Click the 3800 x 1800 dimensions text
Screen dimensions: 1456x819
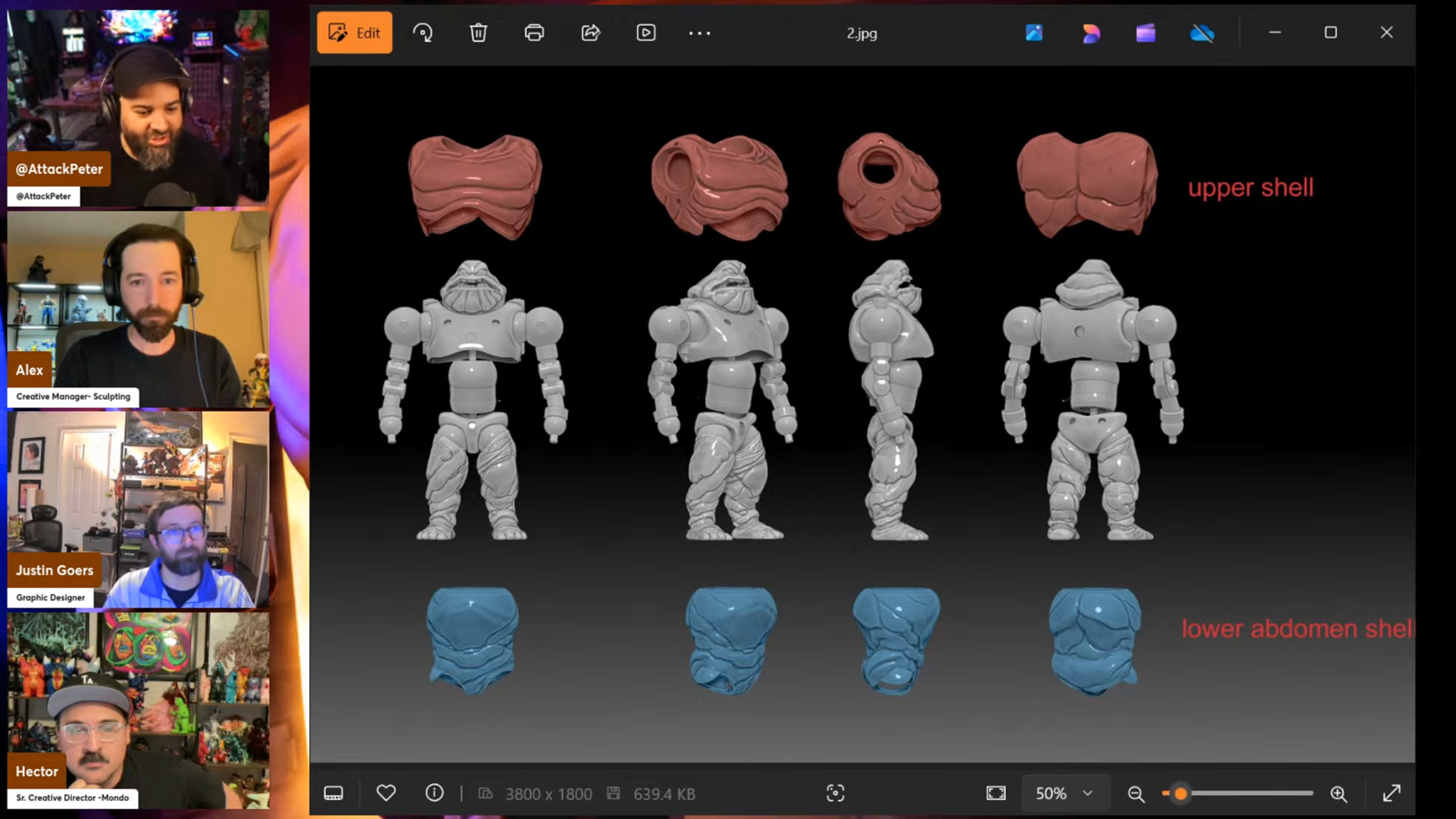(549, 794)
